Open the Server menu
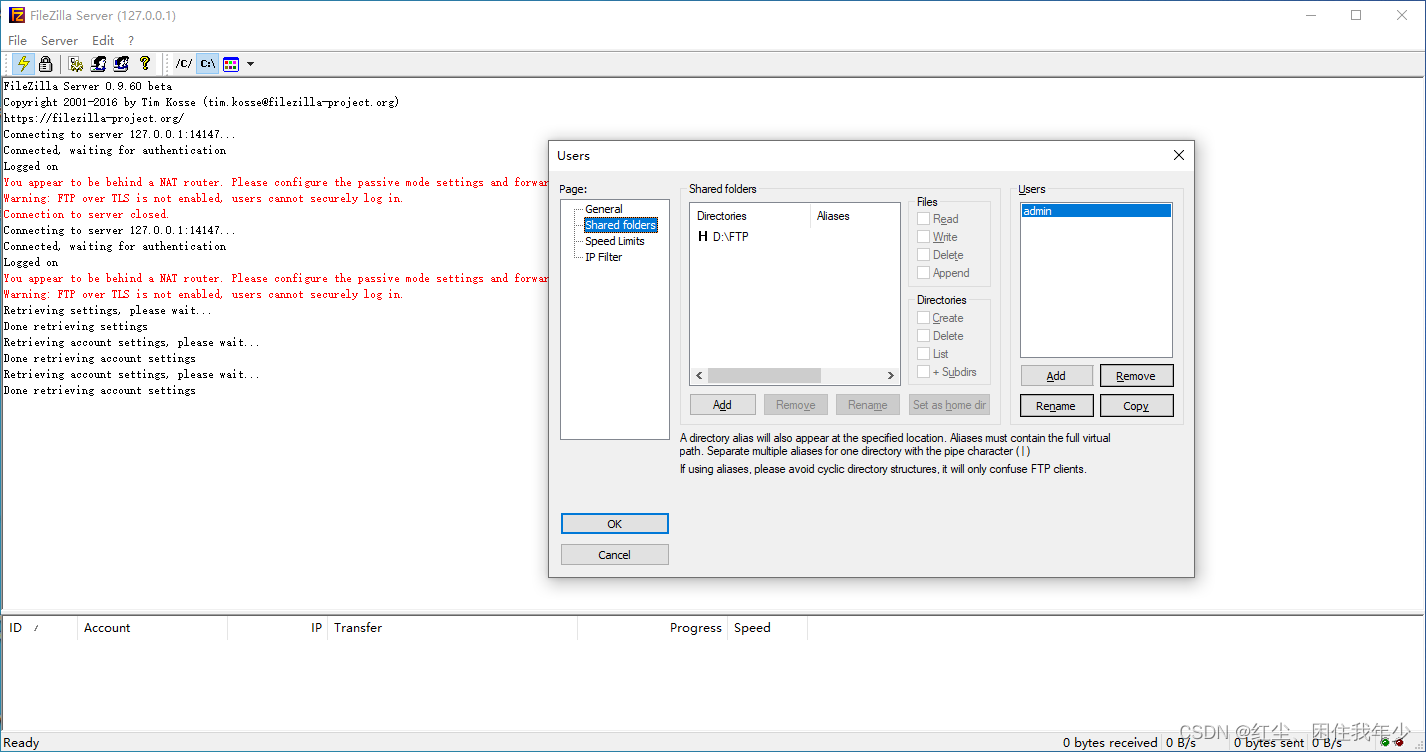Viewport: 1426px width, 752px height. coord(59,41)
